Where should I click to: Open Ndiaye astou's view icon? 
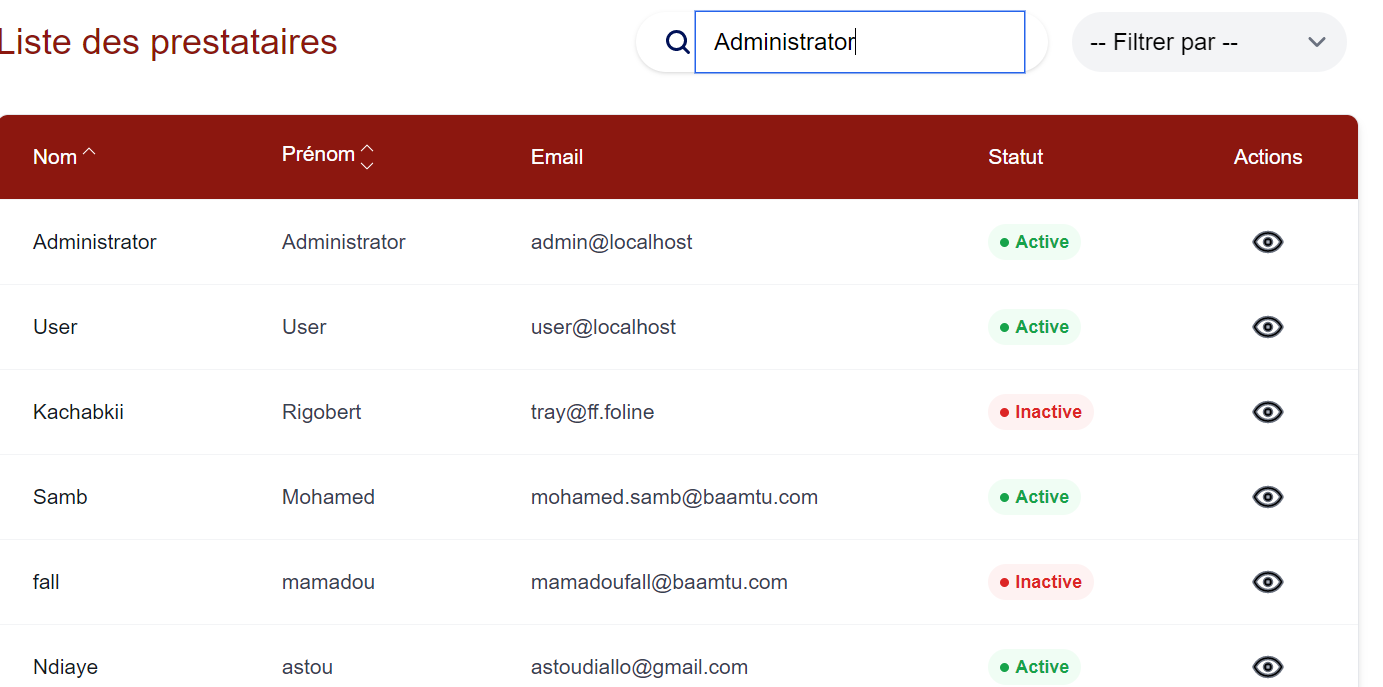[x=1267, y=667]
